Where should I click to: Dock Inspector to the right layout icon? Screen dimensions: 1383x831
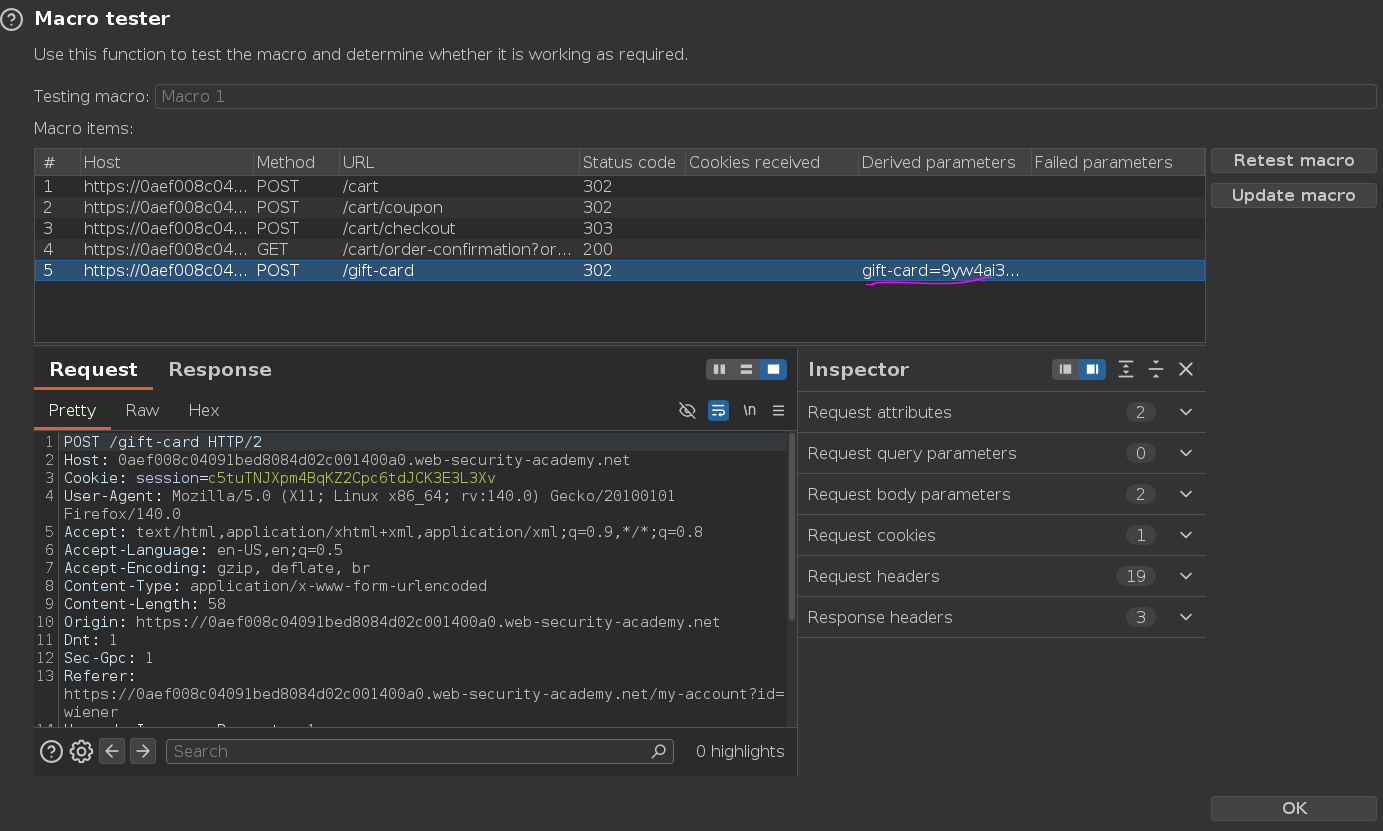1092,369
